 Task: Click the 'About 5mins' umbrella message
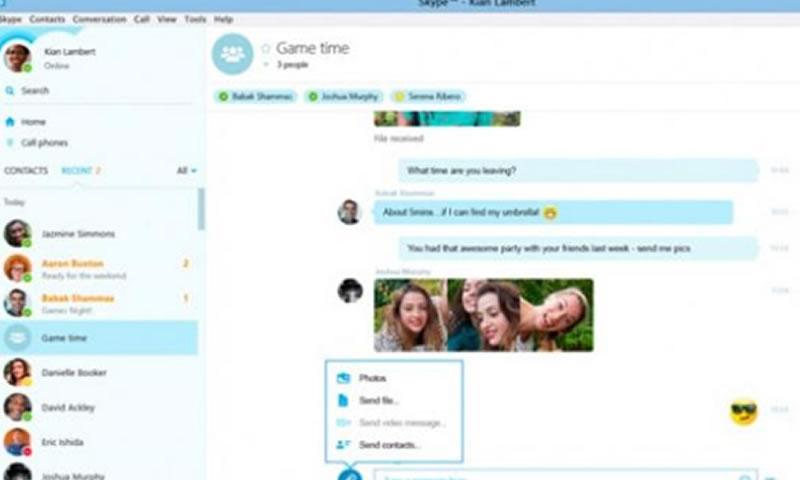[x=553, y=212]
